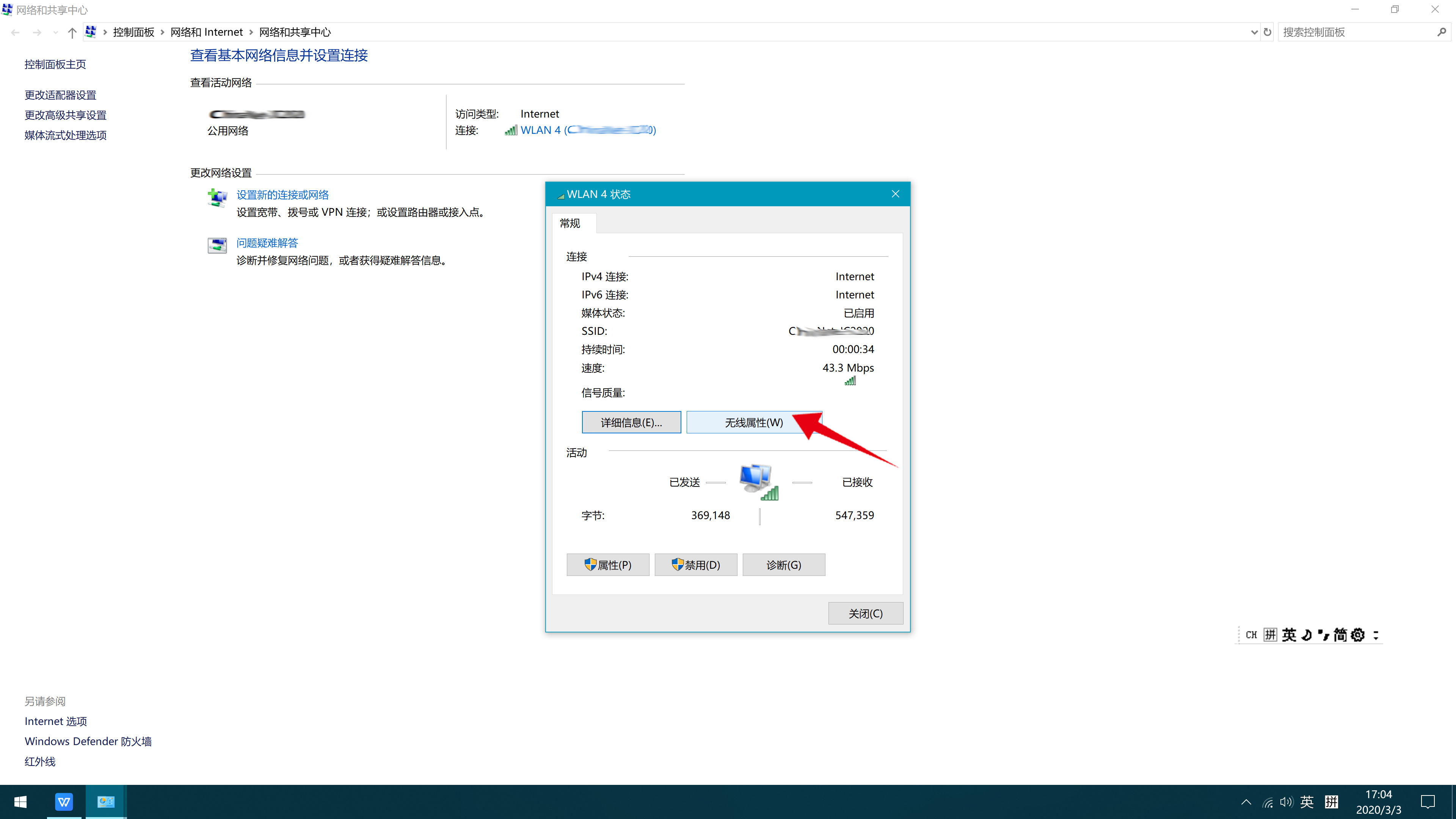
Task: Open 媒体流式处理选项 link
Action: tap(66, 135)
